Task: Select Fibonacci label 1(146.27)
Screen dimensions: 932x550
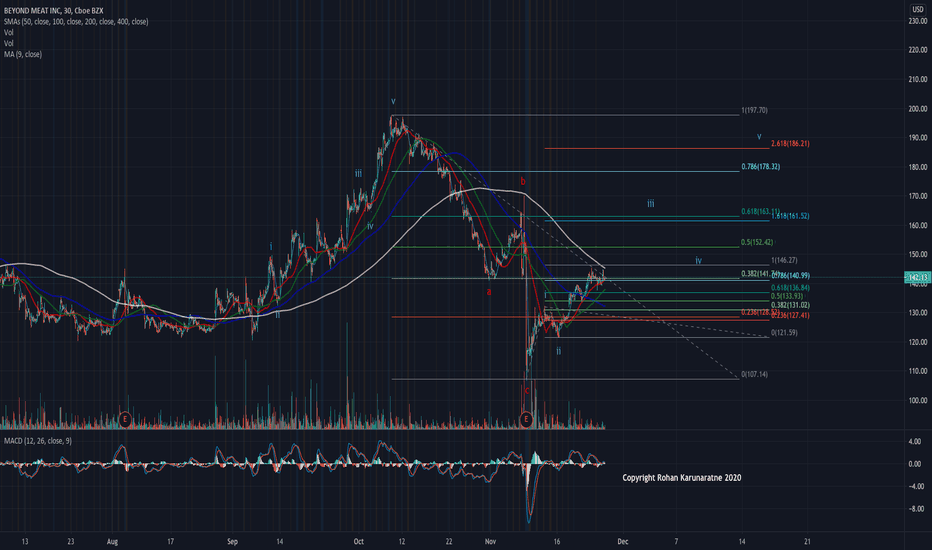Action: pyautogui.click(x=784, y=260)
